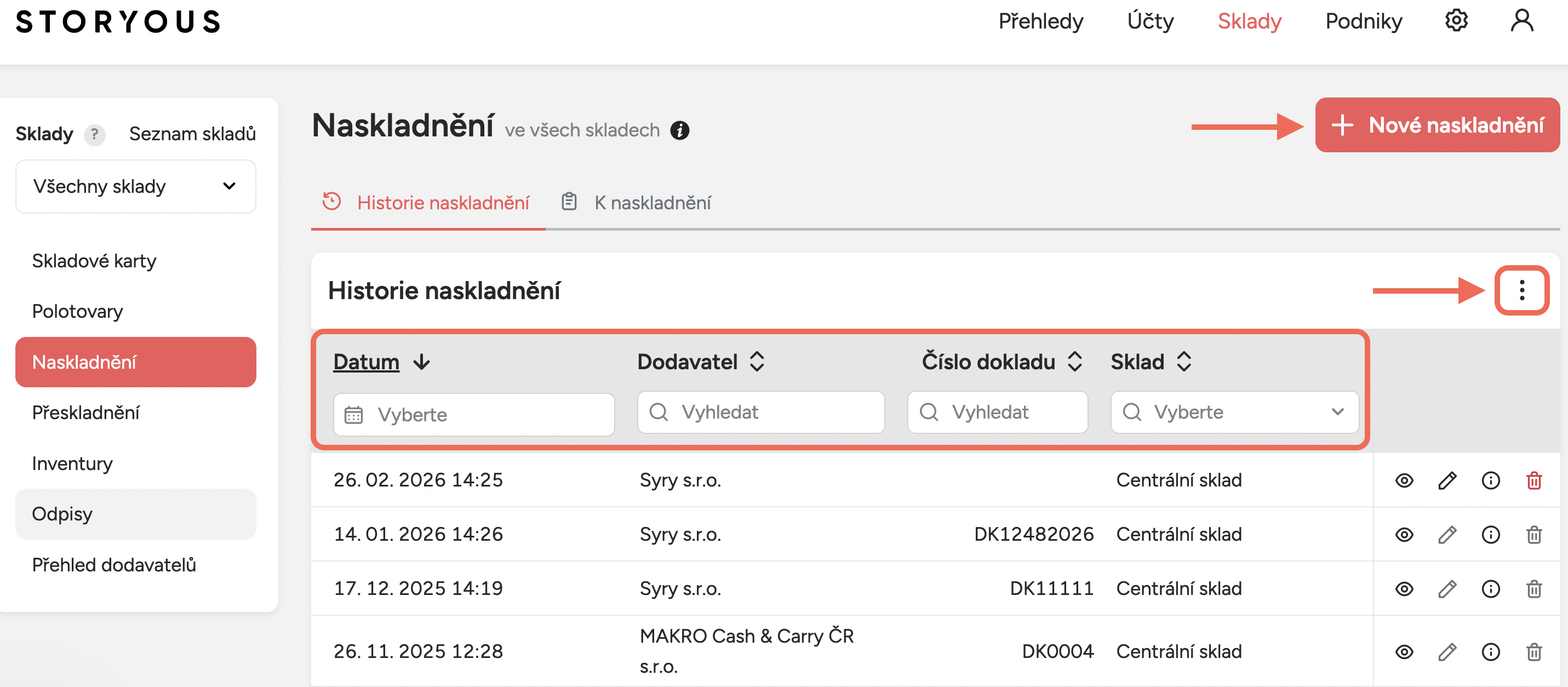Expand the Všechny sklady dropdown

pyautogui.click(x=135, y=186)
